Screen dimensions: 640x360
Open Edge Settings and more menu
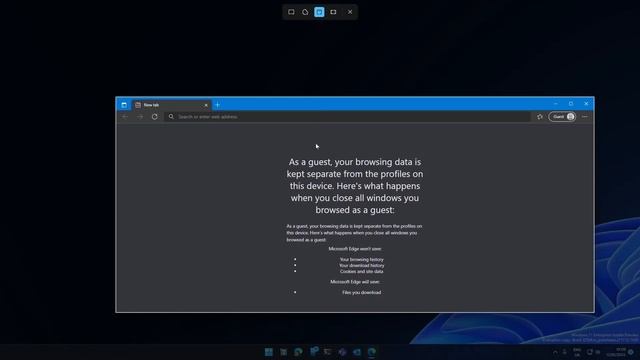pos(585,117)
